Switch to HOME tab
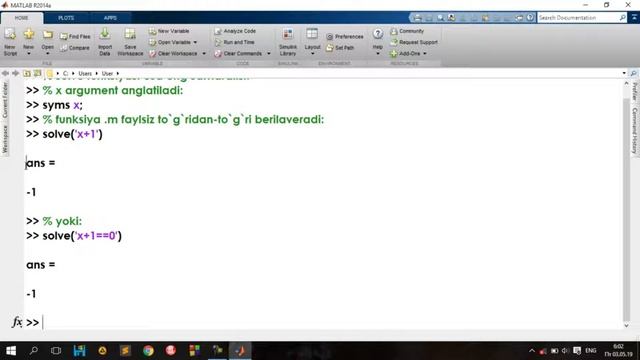The height and width of the screenshot is (360, 640). tap(22, 18)
